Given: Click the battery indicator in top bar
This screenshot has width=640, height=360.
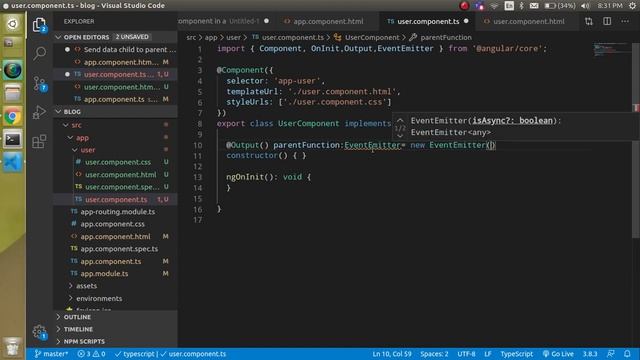Looking at the screenshot, I should click(x=560, y=6).
